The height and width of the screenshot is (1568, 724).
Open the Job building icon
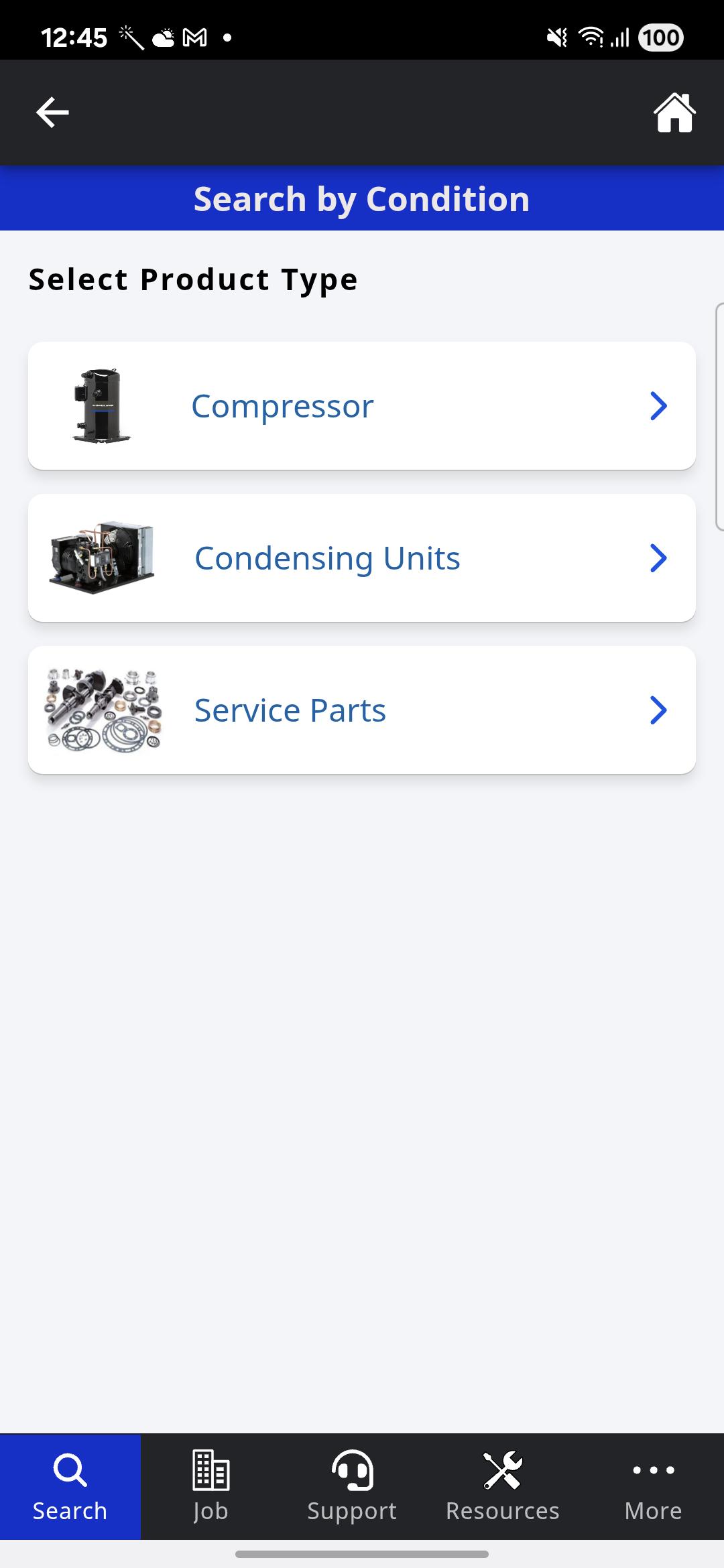point(211,1470)
